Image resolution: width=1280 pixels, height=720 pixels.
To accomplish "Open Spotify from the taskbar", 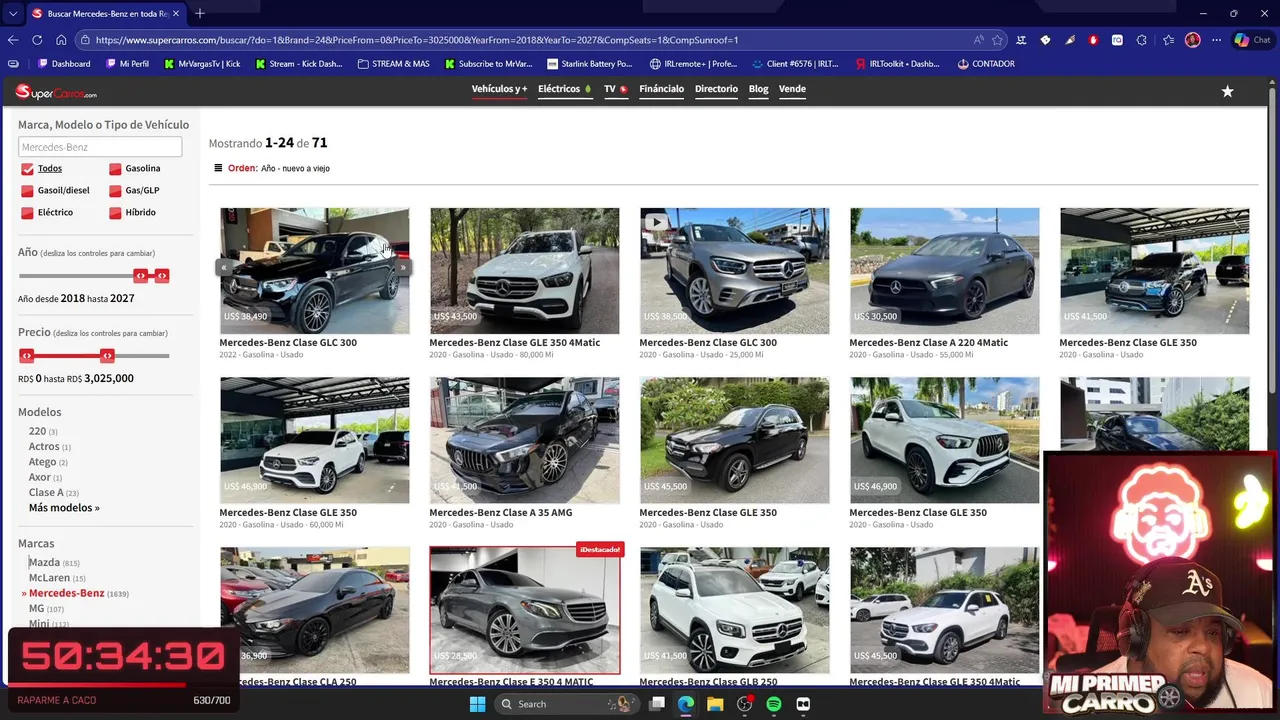I will pyautogui.click(x=774, y=704).
